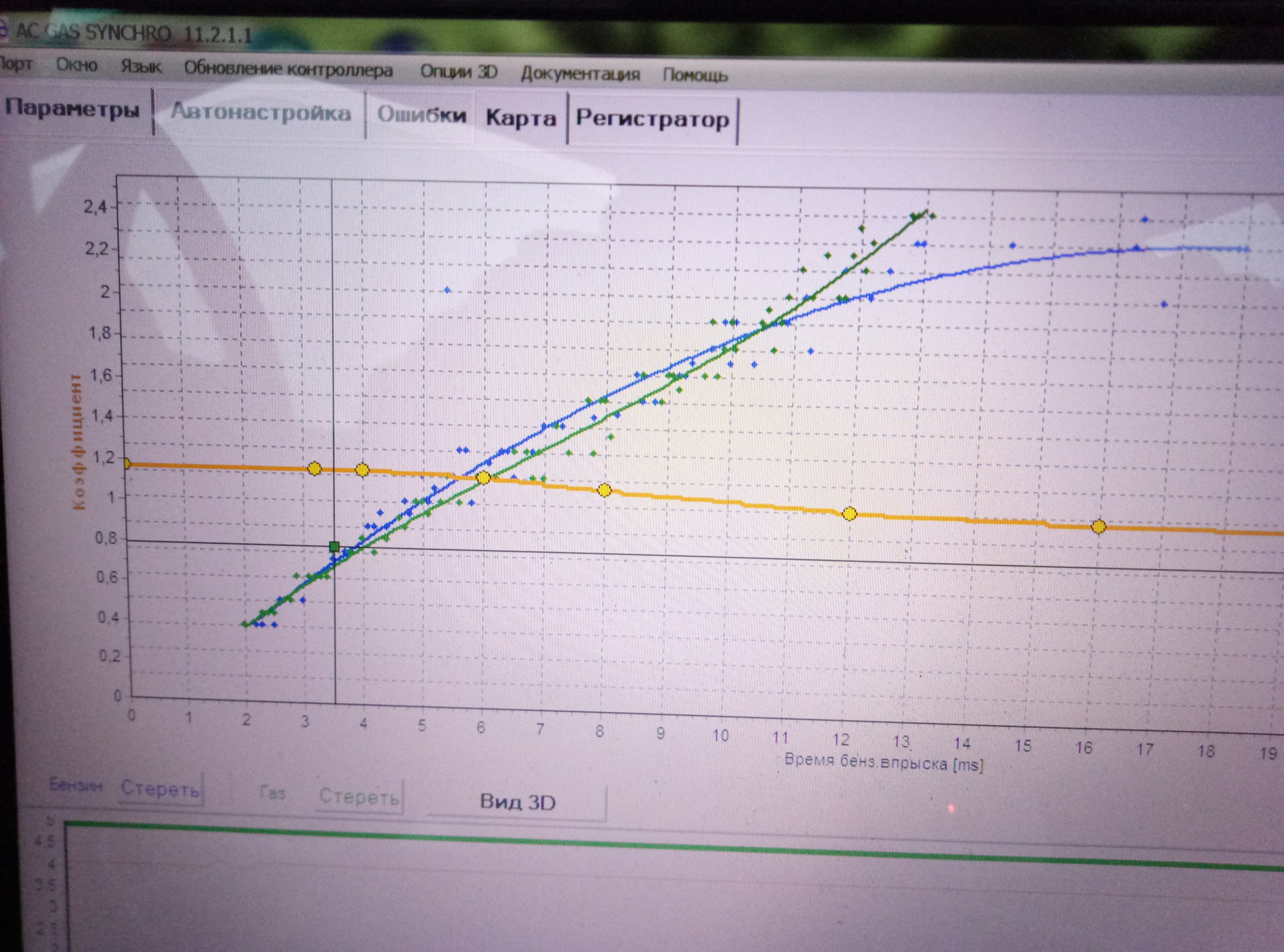
Task: Select the green square cursor marker on the chart
Action: (334, 547)
